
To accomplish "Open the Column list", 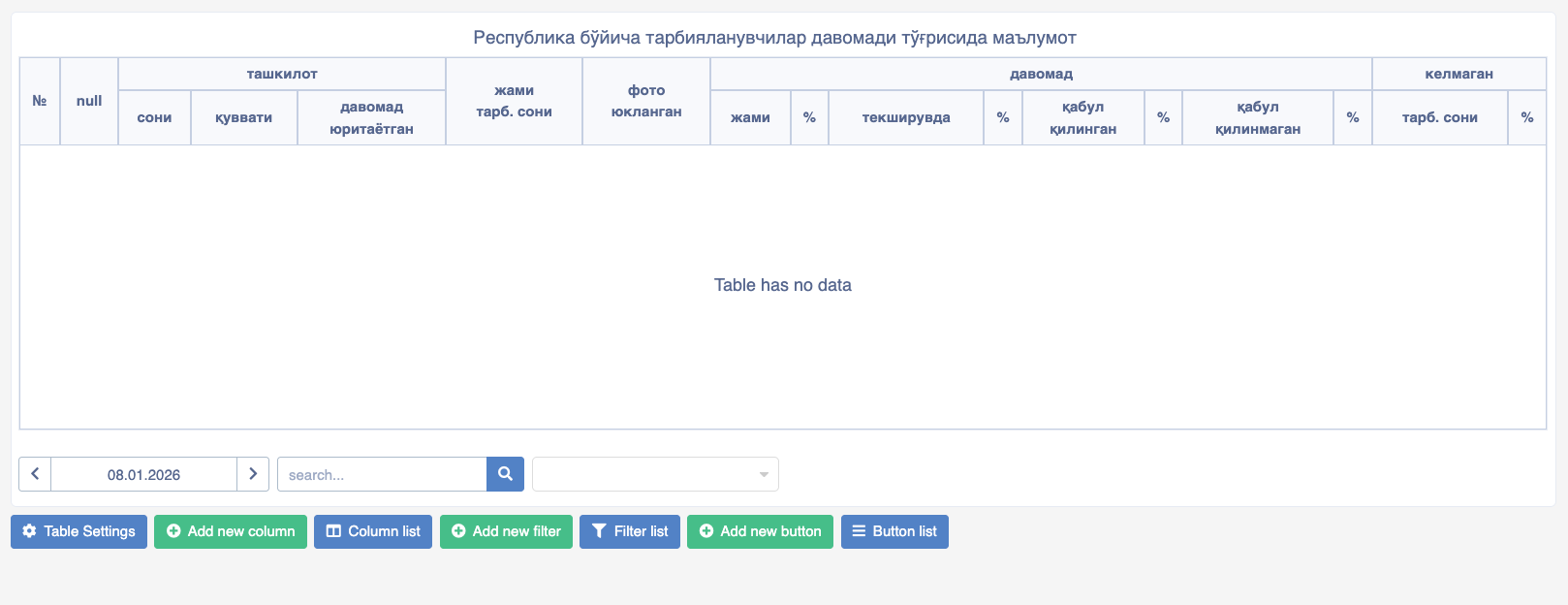I will [x=373, y=531].
